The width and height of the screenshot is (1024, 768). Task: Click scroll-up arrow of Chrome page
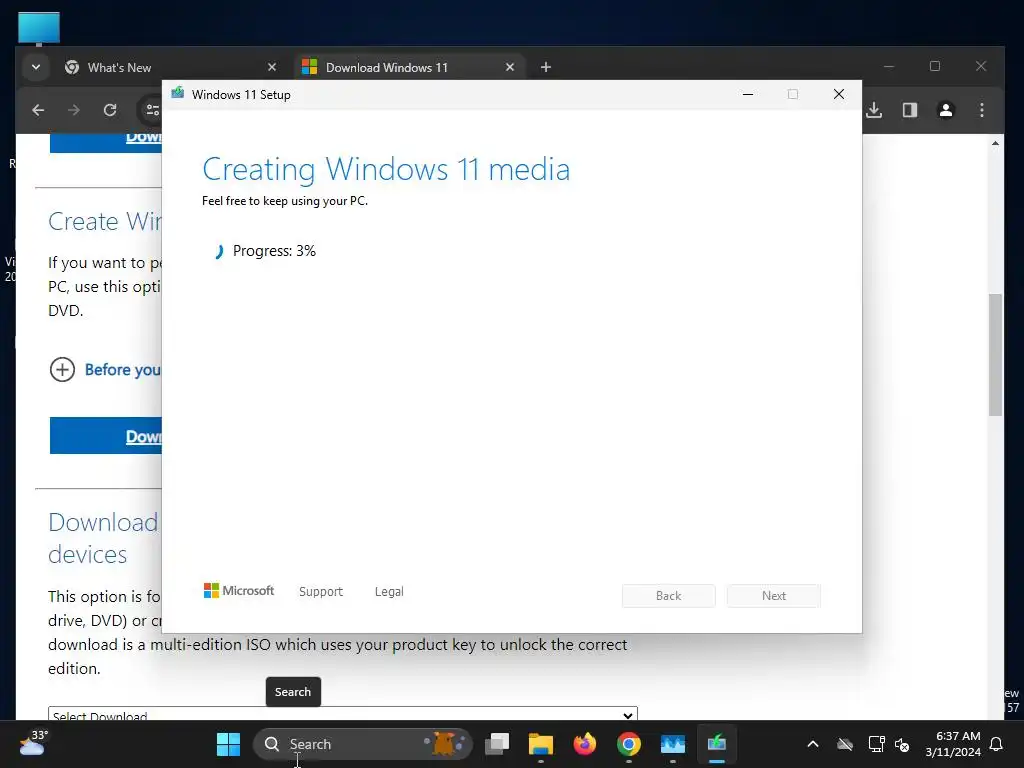pos(995,143)
